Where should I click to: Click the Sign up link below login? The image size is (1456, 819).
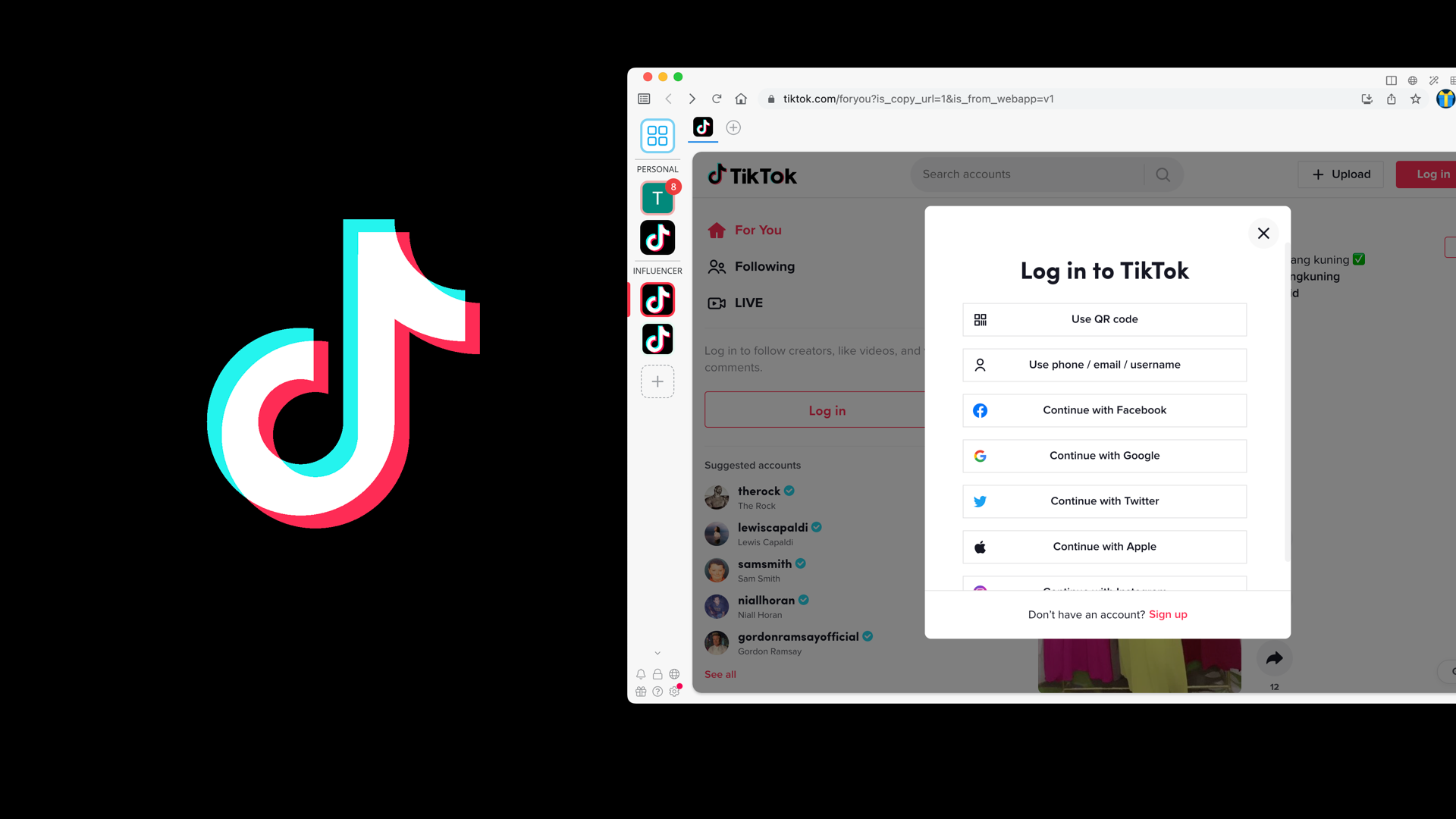click(x=1167, y=614)
